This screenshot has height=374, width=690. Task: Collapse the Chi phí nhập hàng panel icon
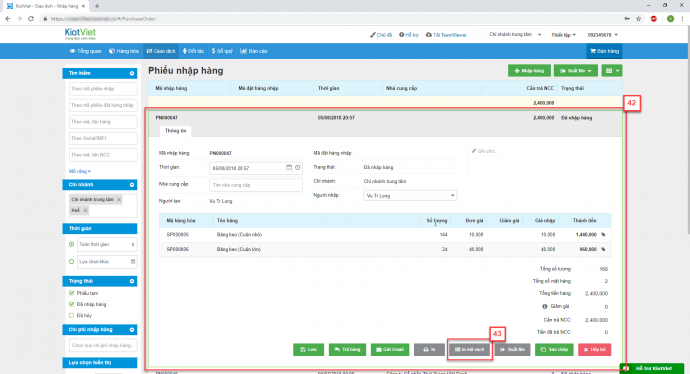(132, 330)
